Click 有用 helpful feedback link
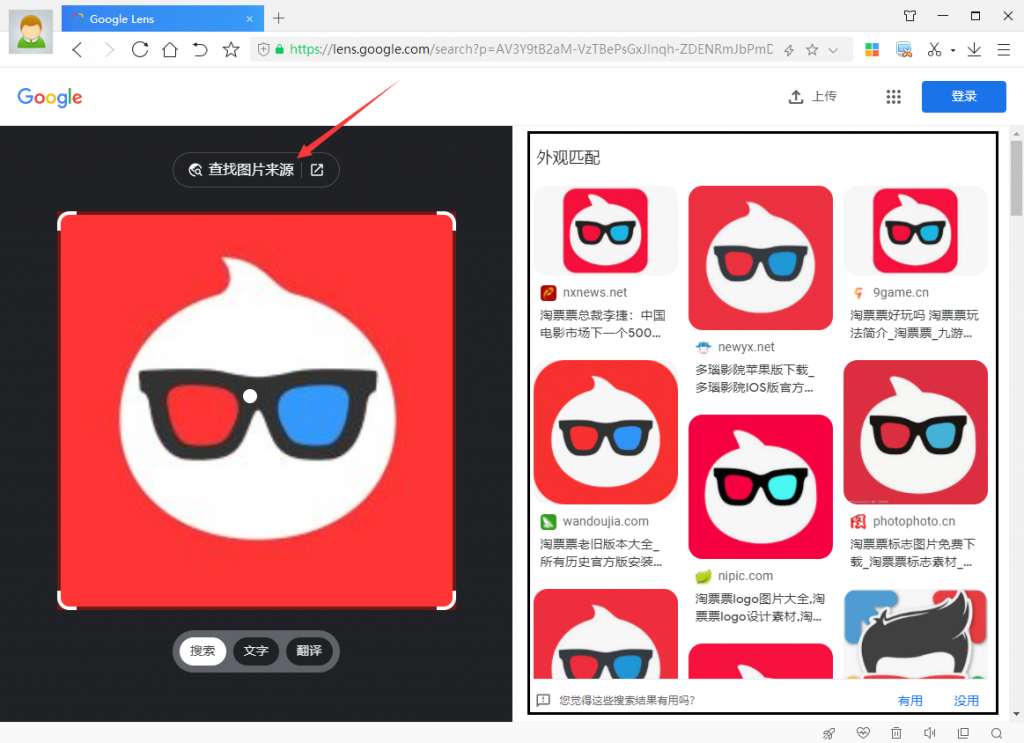 point(910,701)
